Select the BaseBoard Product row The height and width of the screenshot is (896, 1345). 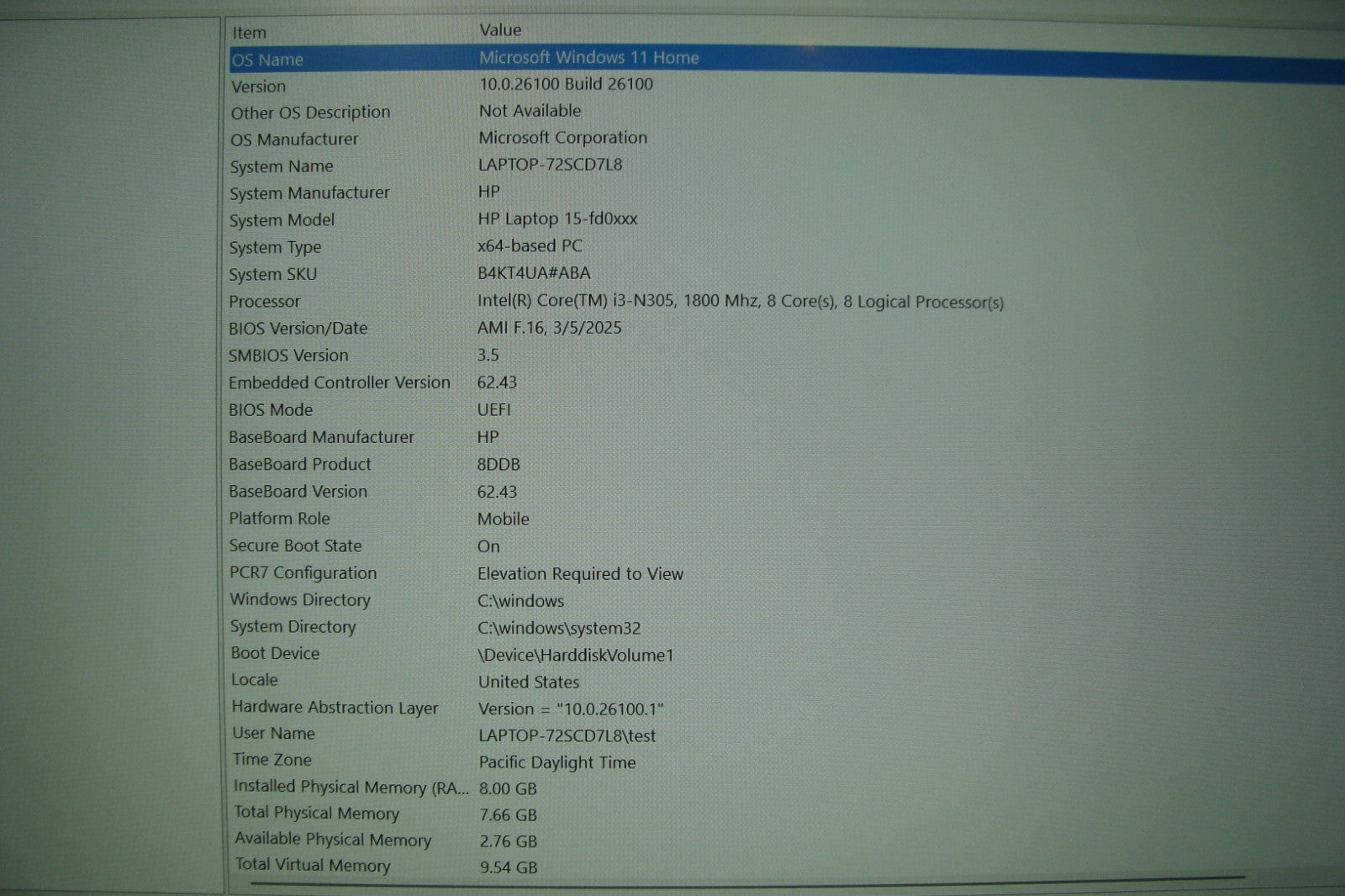point(299,464)
